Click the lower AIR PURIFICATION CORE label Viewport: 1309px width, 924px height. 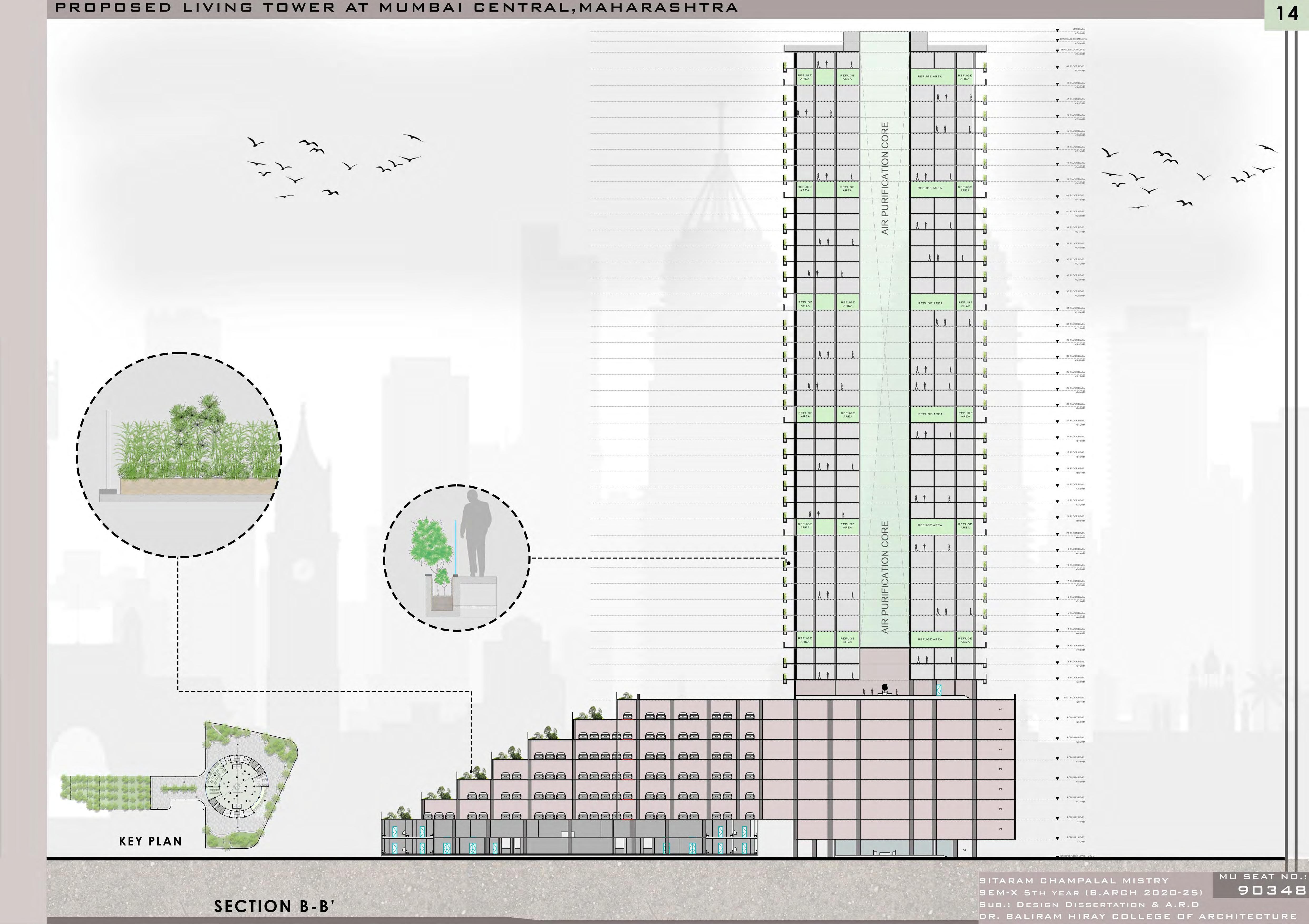[885, 577]
